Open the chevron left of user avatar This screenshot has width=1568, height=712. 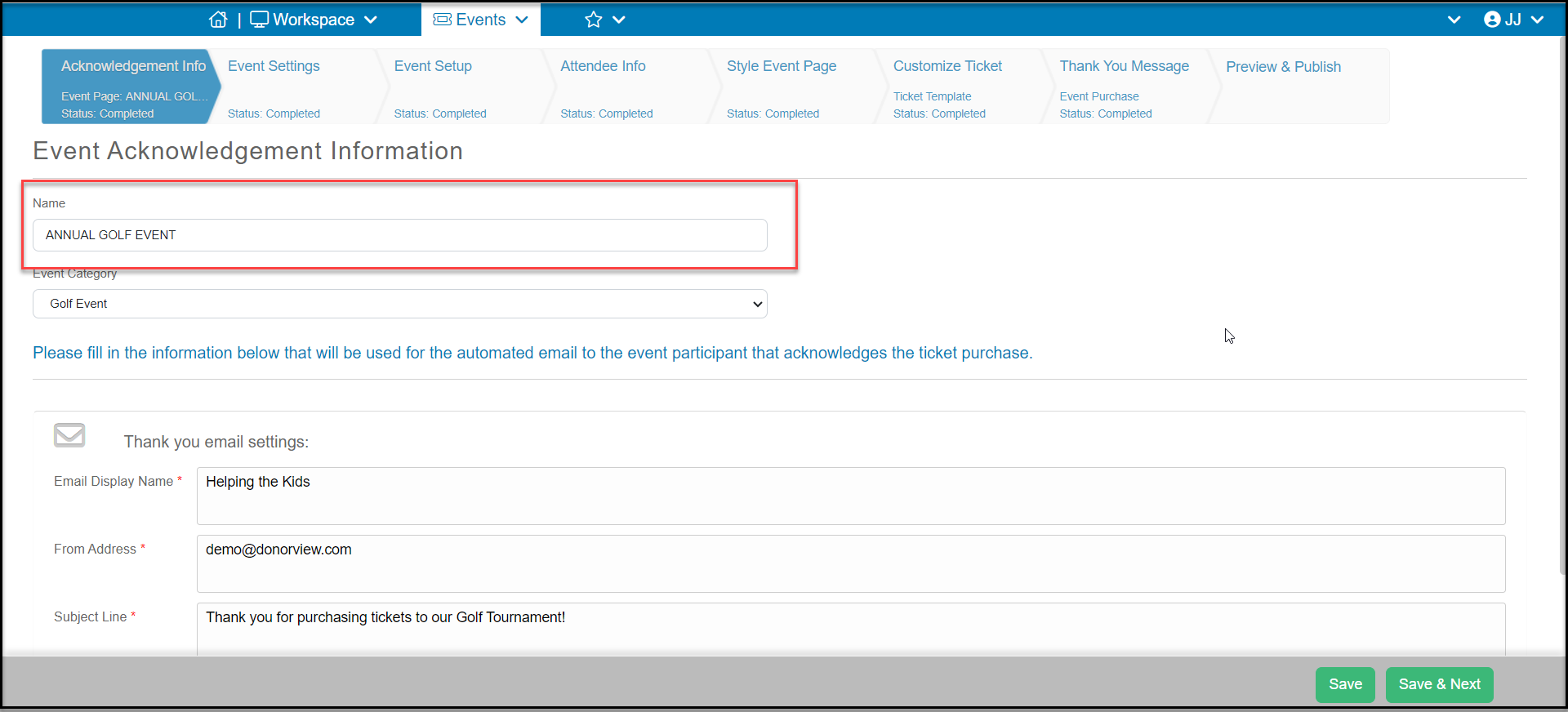pos(1454,20)
